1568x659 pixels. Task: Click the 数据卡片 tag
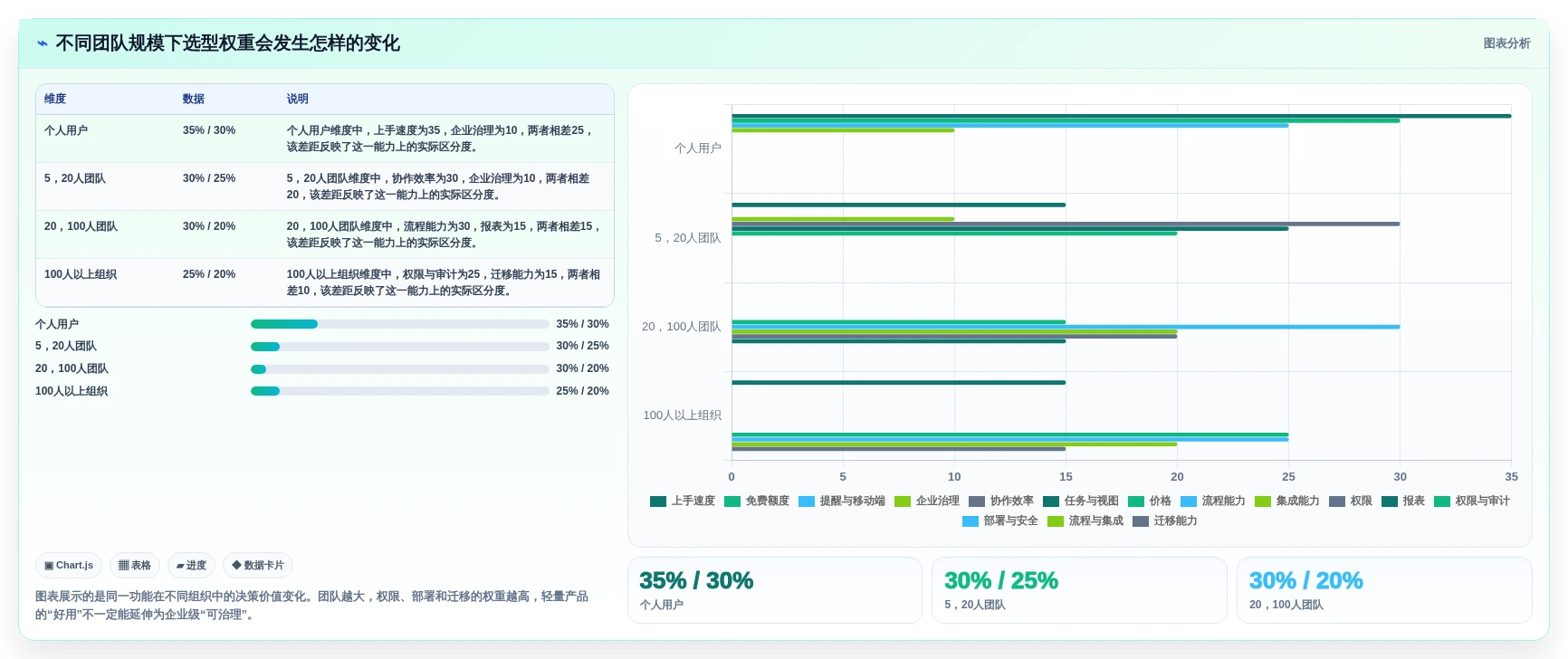click(258, 566)
